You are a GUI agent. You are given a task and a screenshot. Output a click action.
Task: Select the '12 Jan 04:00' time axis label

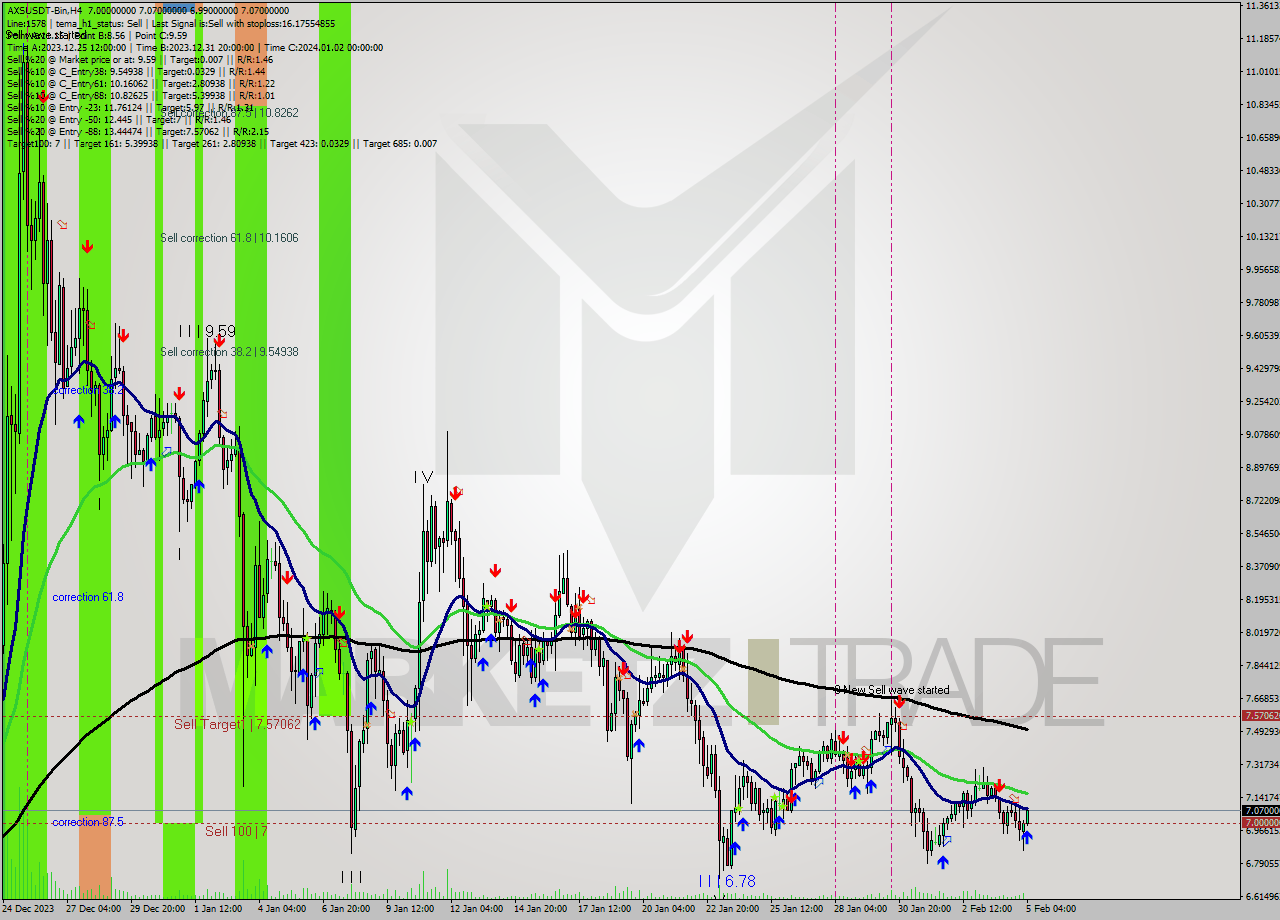(x=477, y=909)
